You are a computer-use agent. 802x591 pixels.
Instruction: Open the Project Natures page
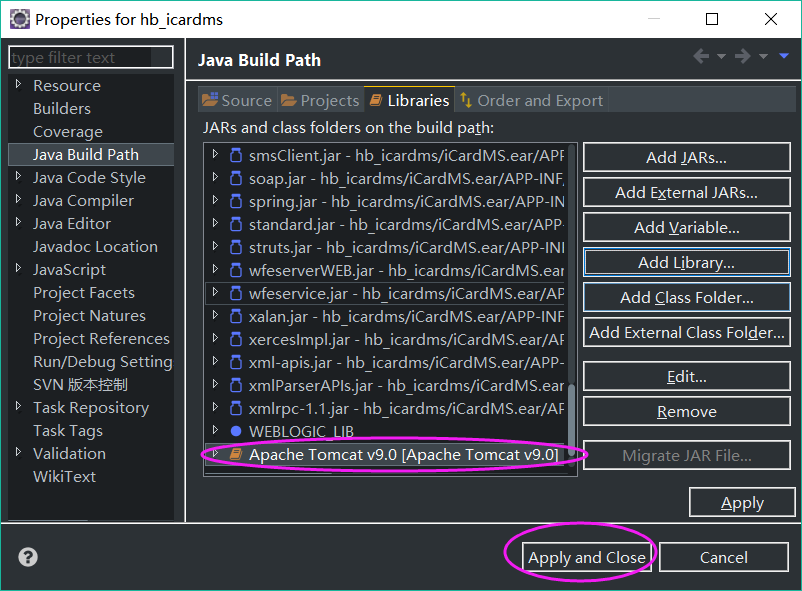[x=90, y=316]
